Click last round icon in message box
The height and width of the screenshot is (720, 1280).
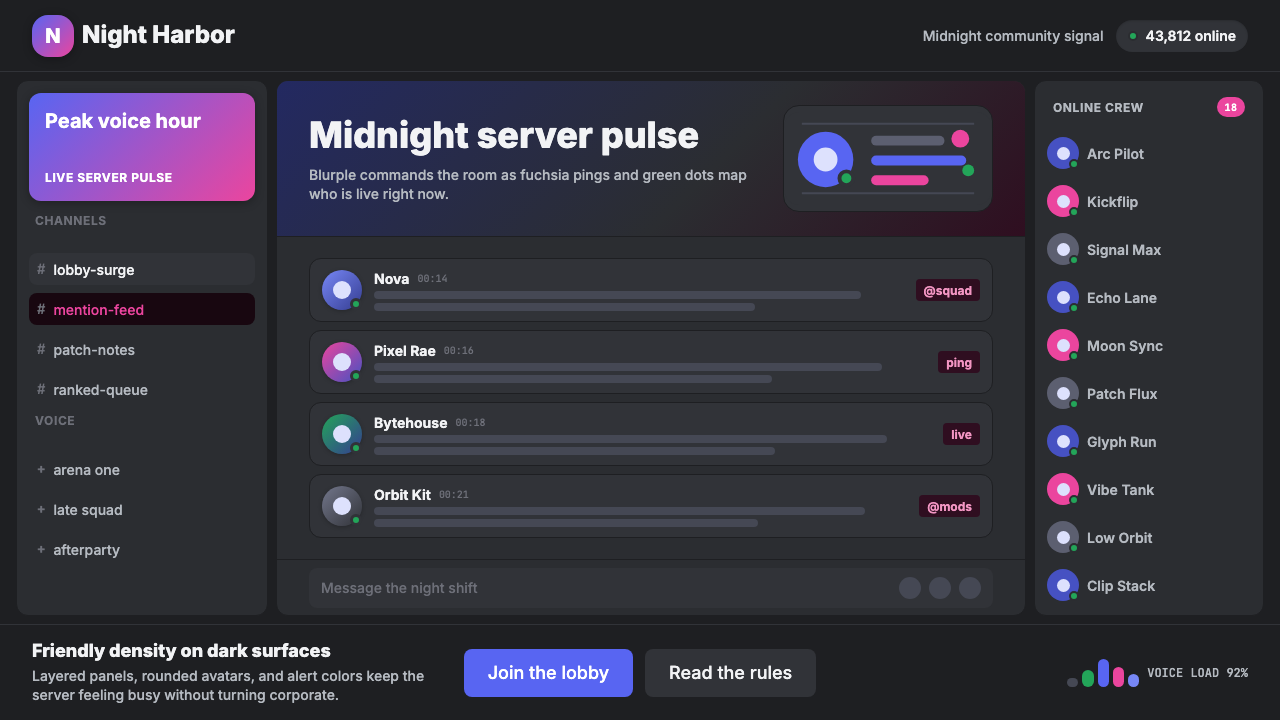(970, 588)
